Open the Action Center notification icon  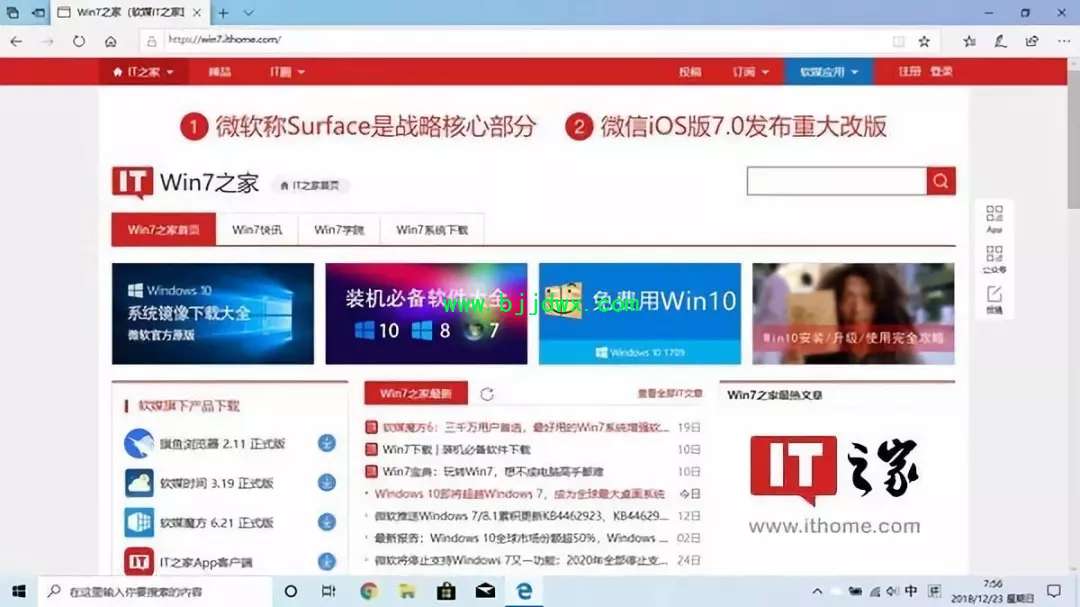point(1054,591)
